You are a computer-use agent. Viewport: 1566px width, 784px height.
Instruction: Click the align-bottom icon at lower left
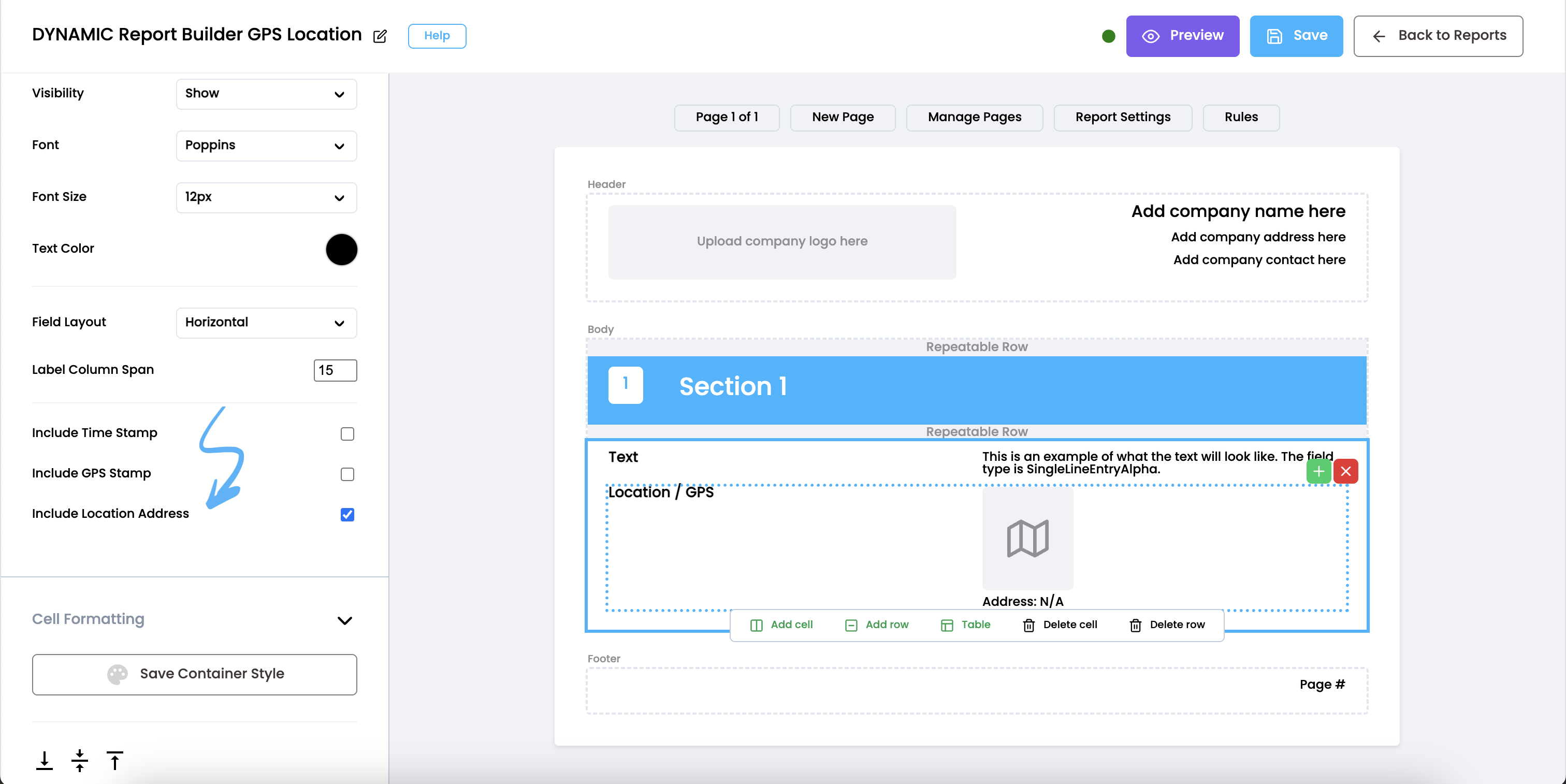(x=45, y=760)
